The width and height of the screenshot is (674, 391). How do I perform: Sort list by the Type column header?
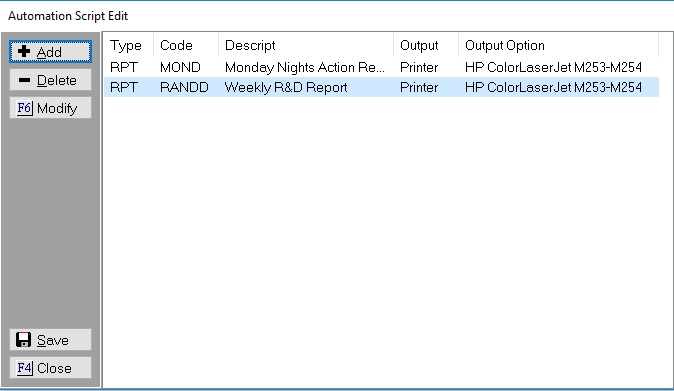128,45
